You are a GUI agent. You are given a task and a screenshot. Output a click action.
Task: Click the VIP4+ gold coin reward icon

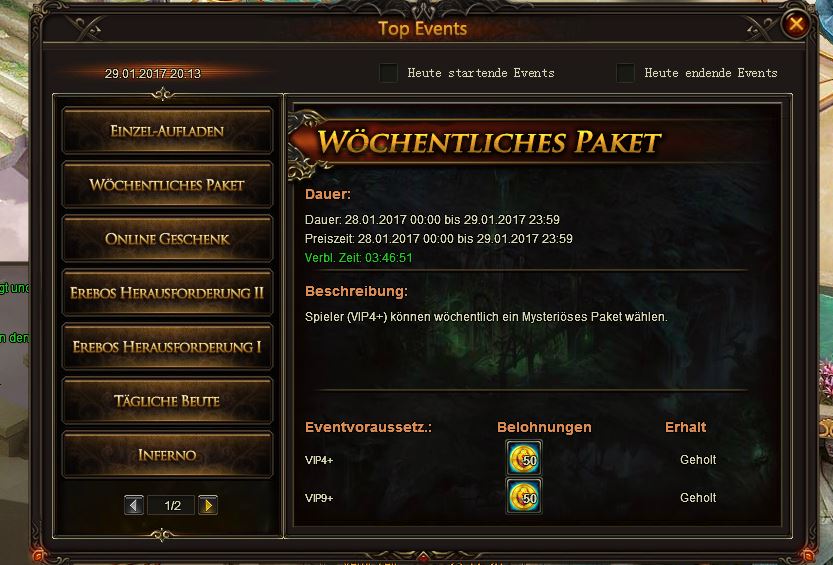click(524, 458)
